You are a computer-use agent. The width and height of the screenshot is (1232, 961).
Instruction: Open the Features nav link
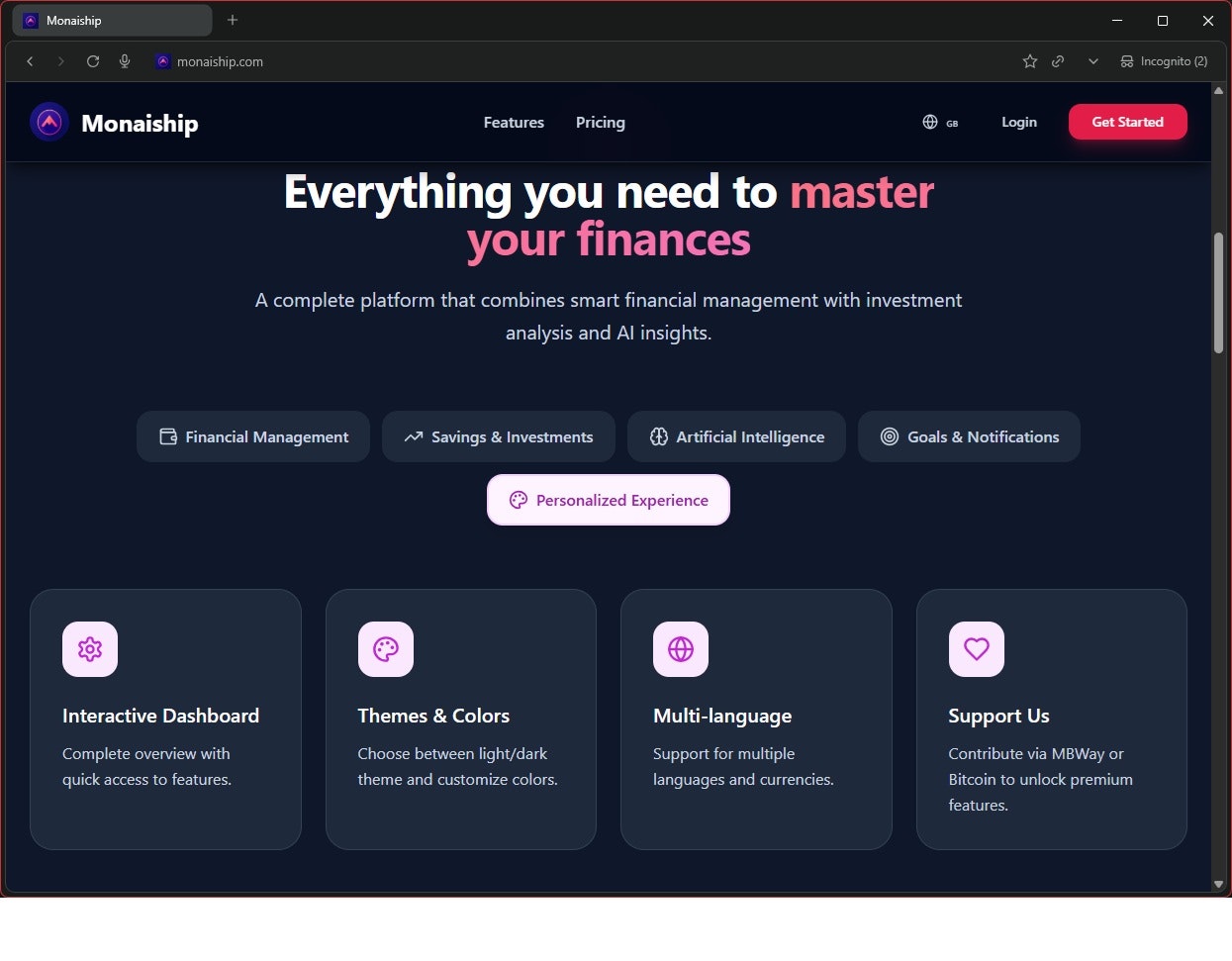514,123
